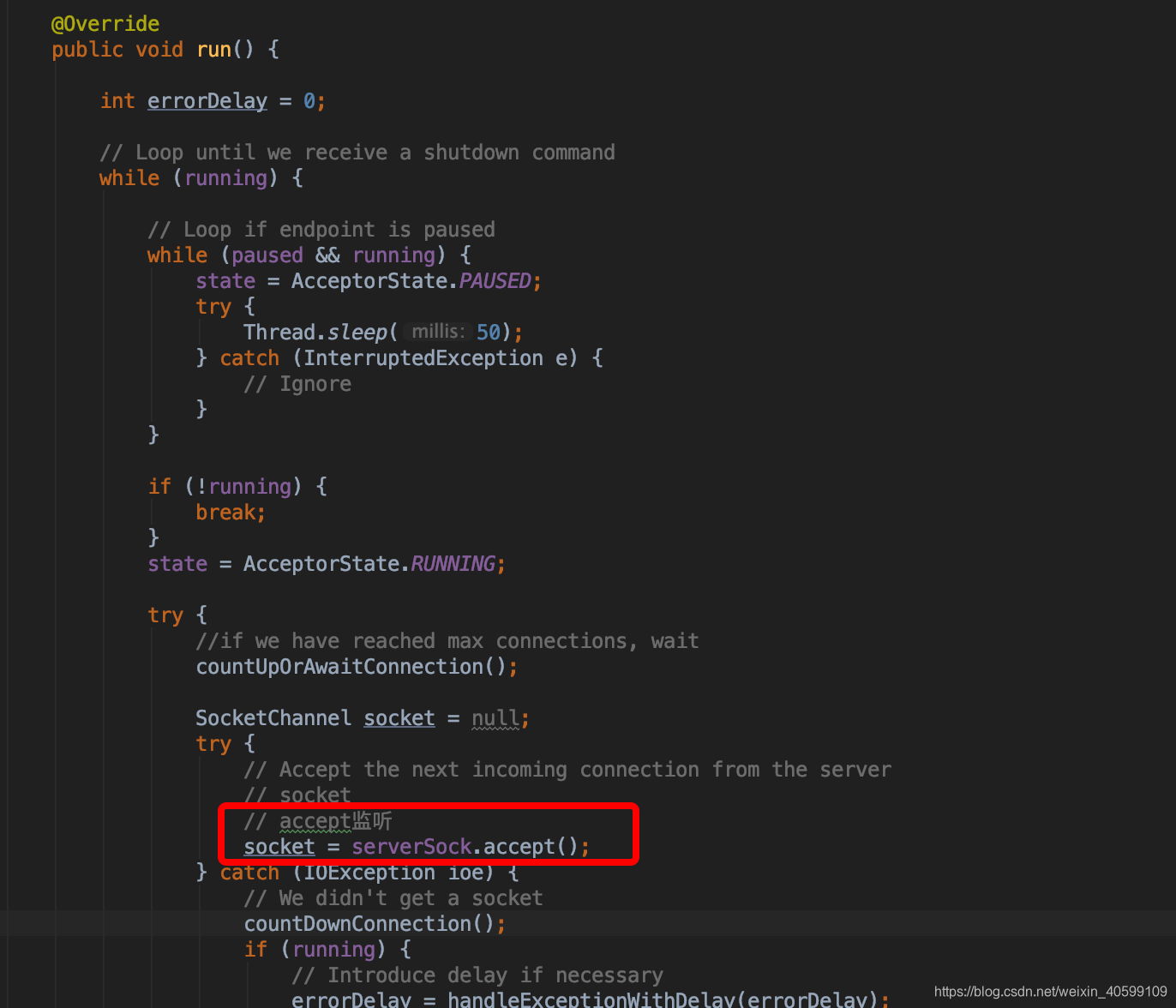The image size is (1176, 1008).
Task: Click the 'if we have reached max connections, wait' comment
Action: point(447,641)
